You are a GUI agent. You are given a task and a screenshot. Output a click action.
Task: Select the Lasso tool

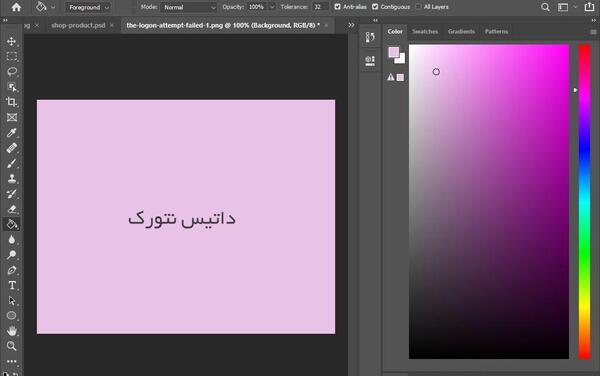11,72
